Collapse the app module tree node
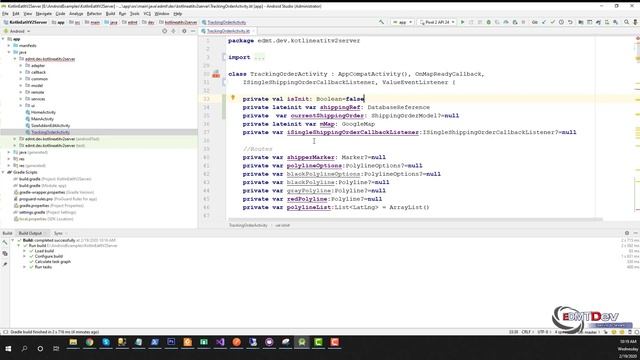 coord(3,39)
